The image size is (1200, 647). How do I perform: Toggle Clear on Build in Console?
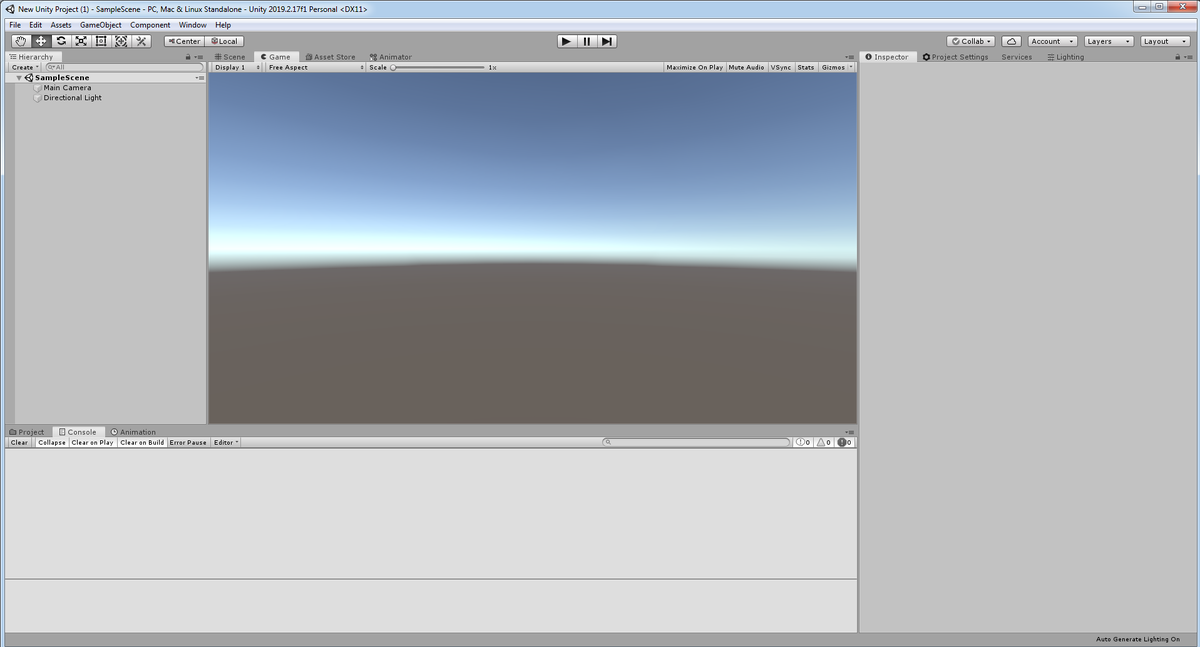click(142, 442)
